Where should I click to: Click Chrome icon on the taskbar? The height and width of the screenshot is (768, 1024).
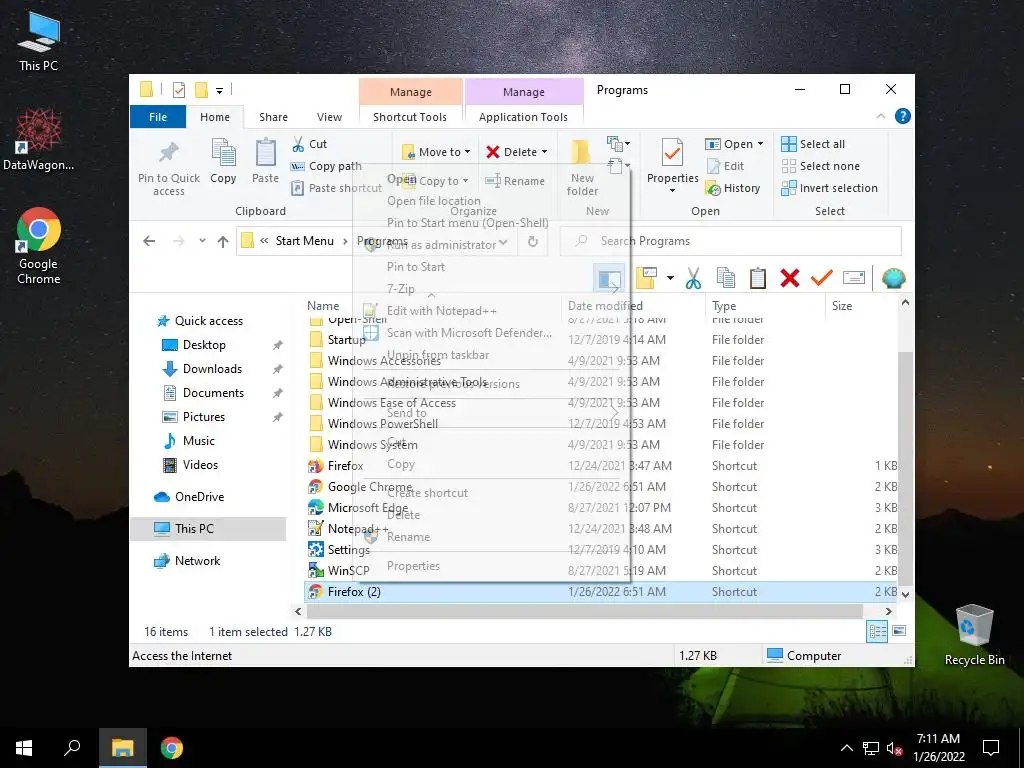click(172, 748)
